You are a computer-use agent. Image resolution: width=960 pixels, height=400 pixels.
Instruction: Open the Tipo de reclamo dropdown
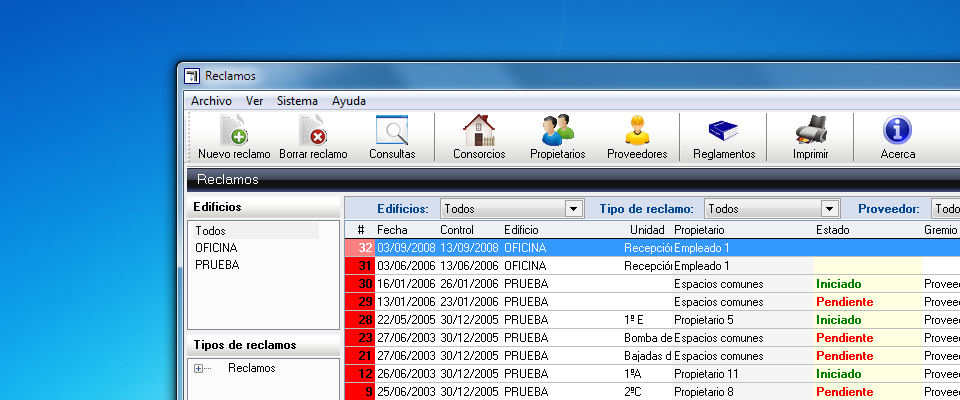829,209
